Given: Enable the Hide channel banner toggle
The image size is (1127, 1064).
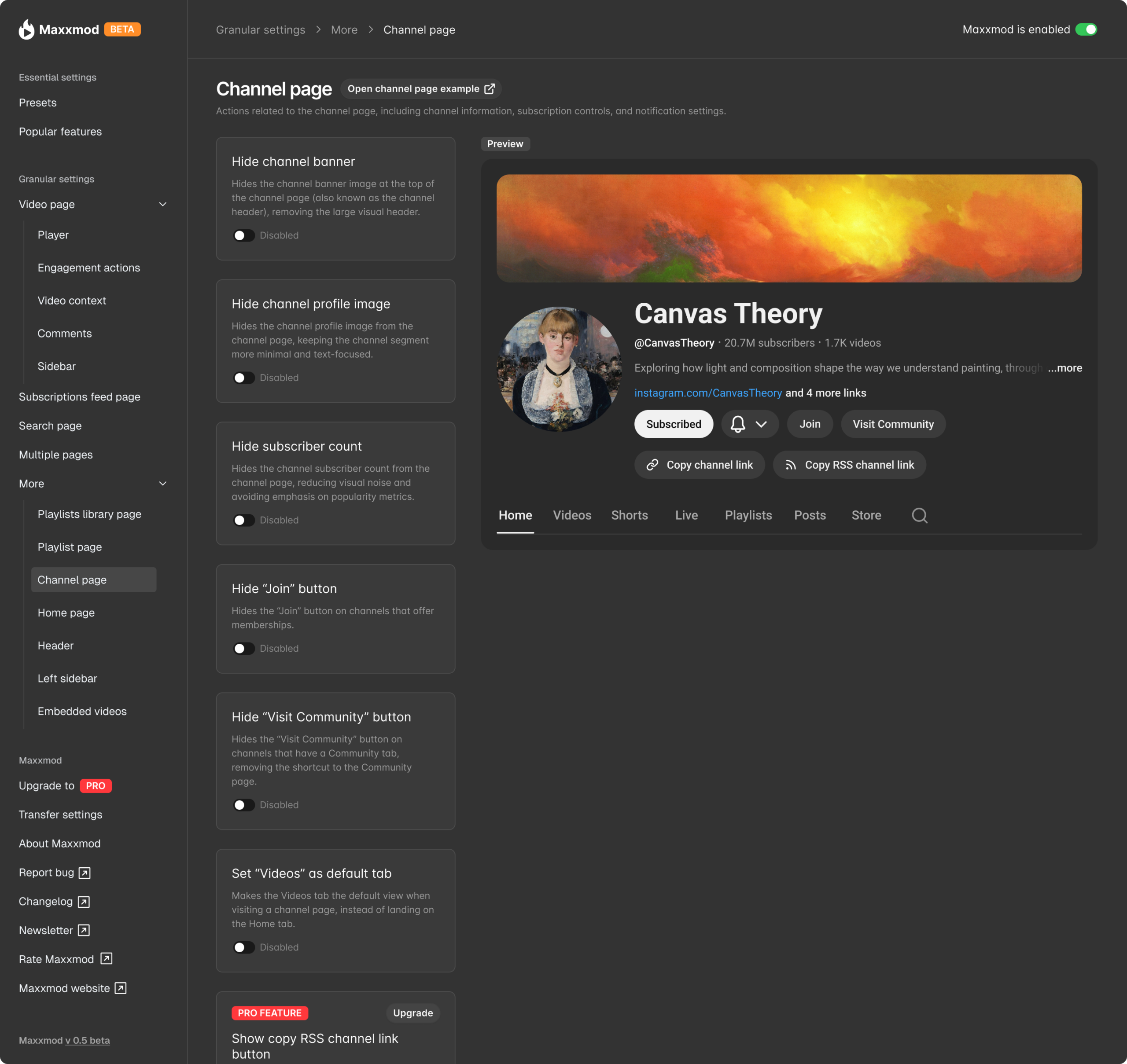Looking at the screenshot, I should pos(244,235).
